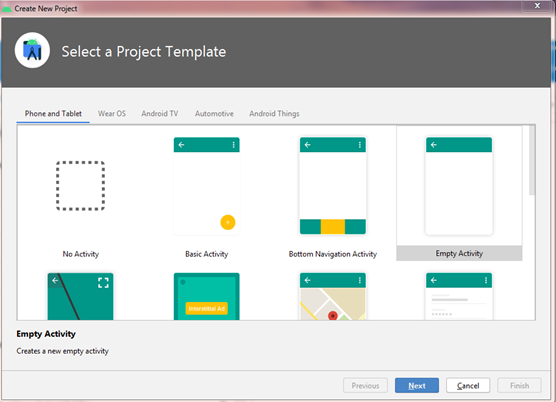Switch to the Android TV tab
Screen dimensions: 556x402
coord(160,114)
